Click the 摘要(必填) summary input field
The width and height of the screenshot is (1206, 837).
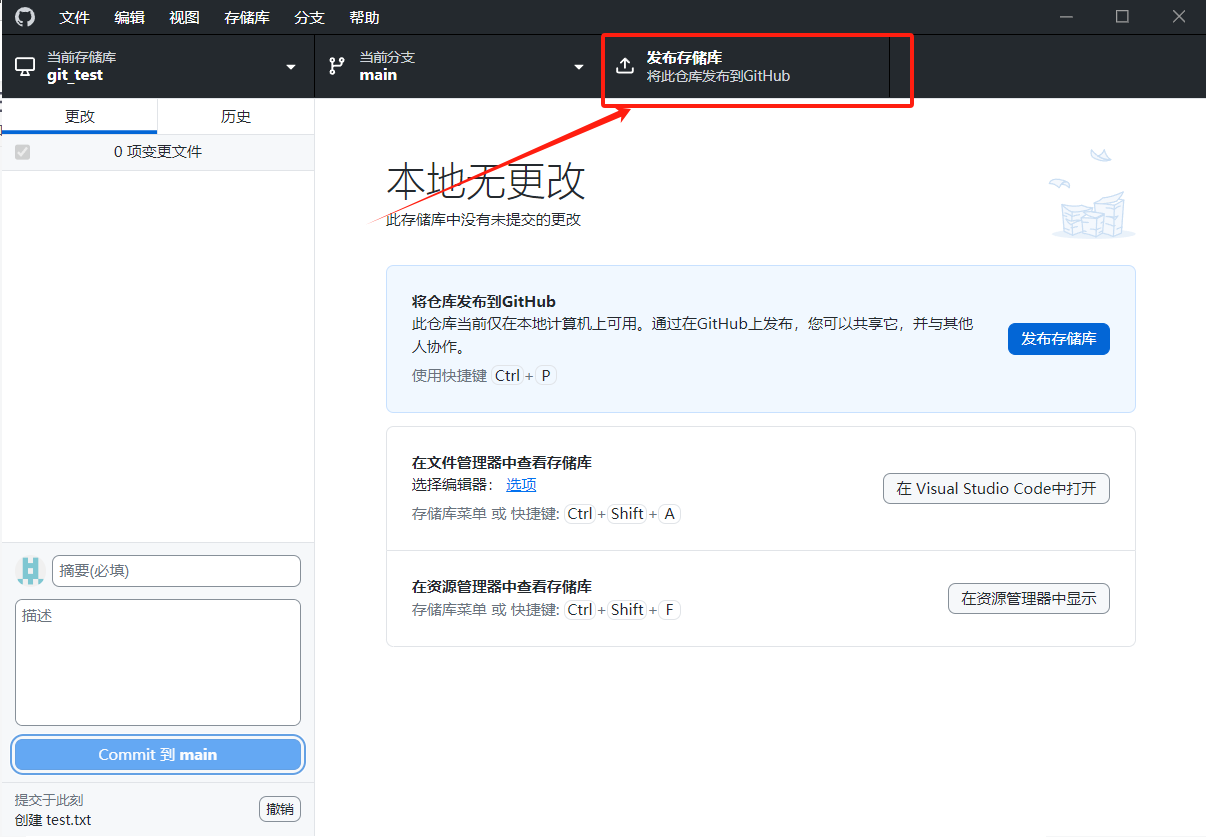point(176,570)
